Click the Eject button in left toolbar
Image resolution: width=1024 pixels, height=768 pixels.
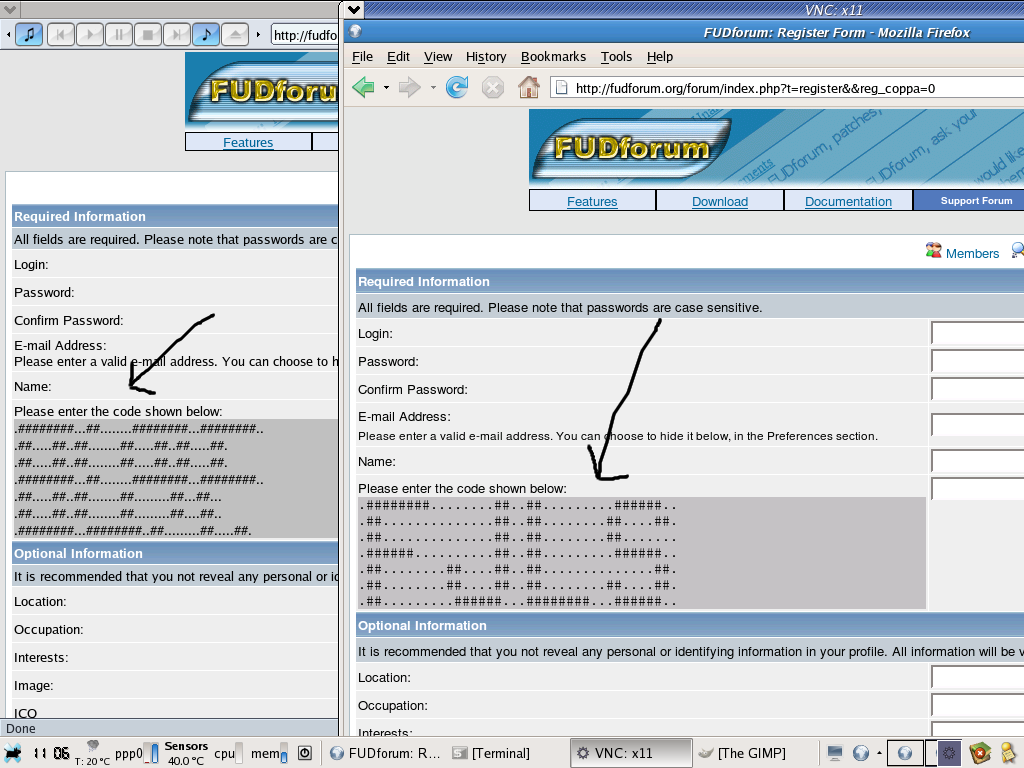coord(234,34)
